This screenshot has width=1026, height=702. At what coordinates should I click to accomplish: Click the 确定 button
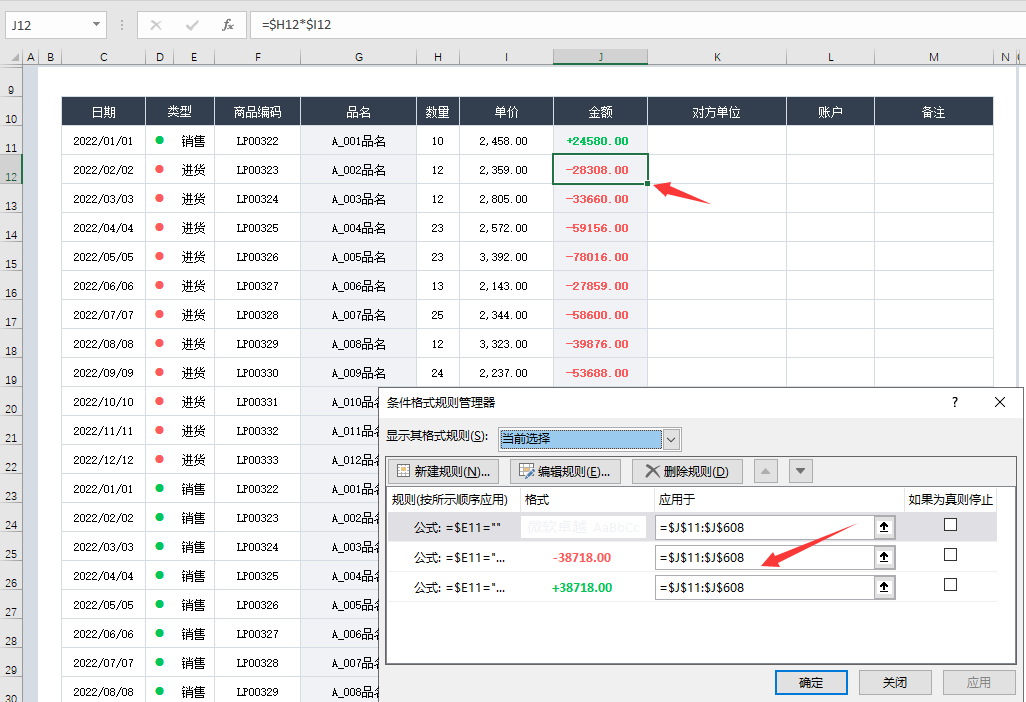pos(811,682)
